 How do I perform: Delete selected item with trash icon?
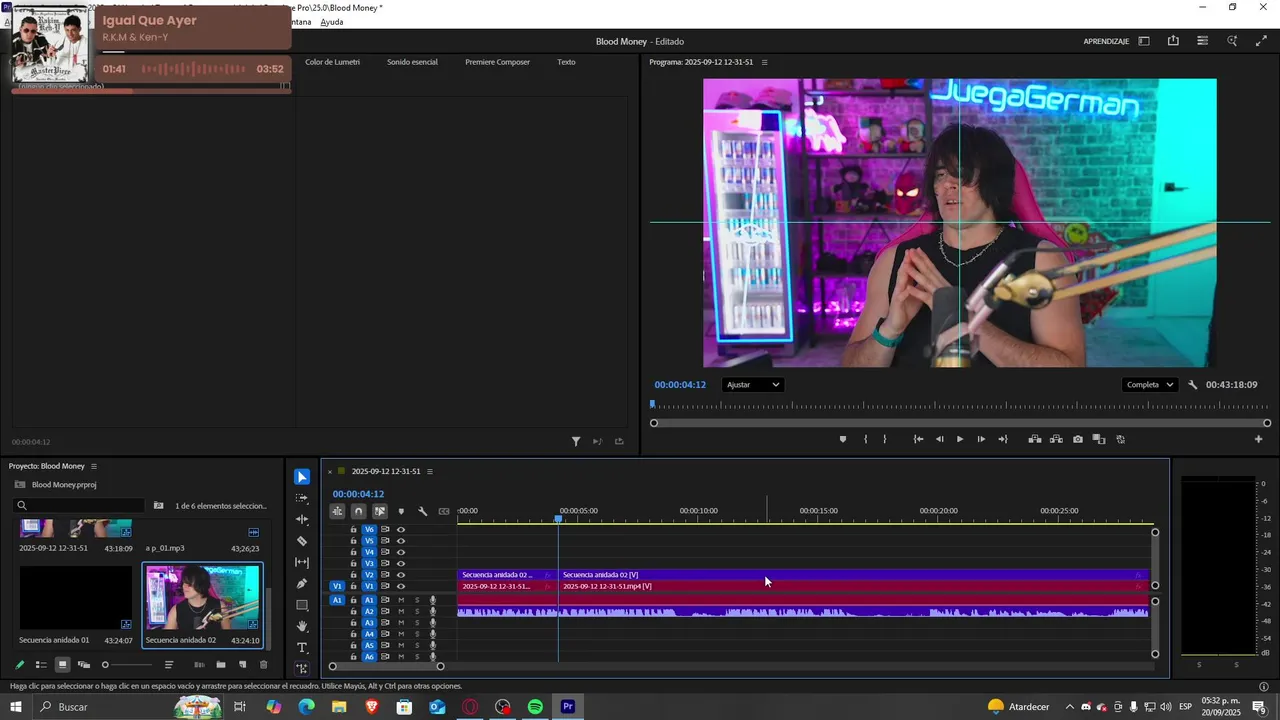point(264,665)
